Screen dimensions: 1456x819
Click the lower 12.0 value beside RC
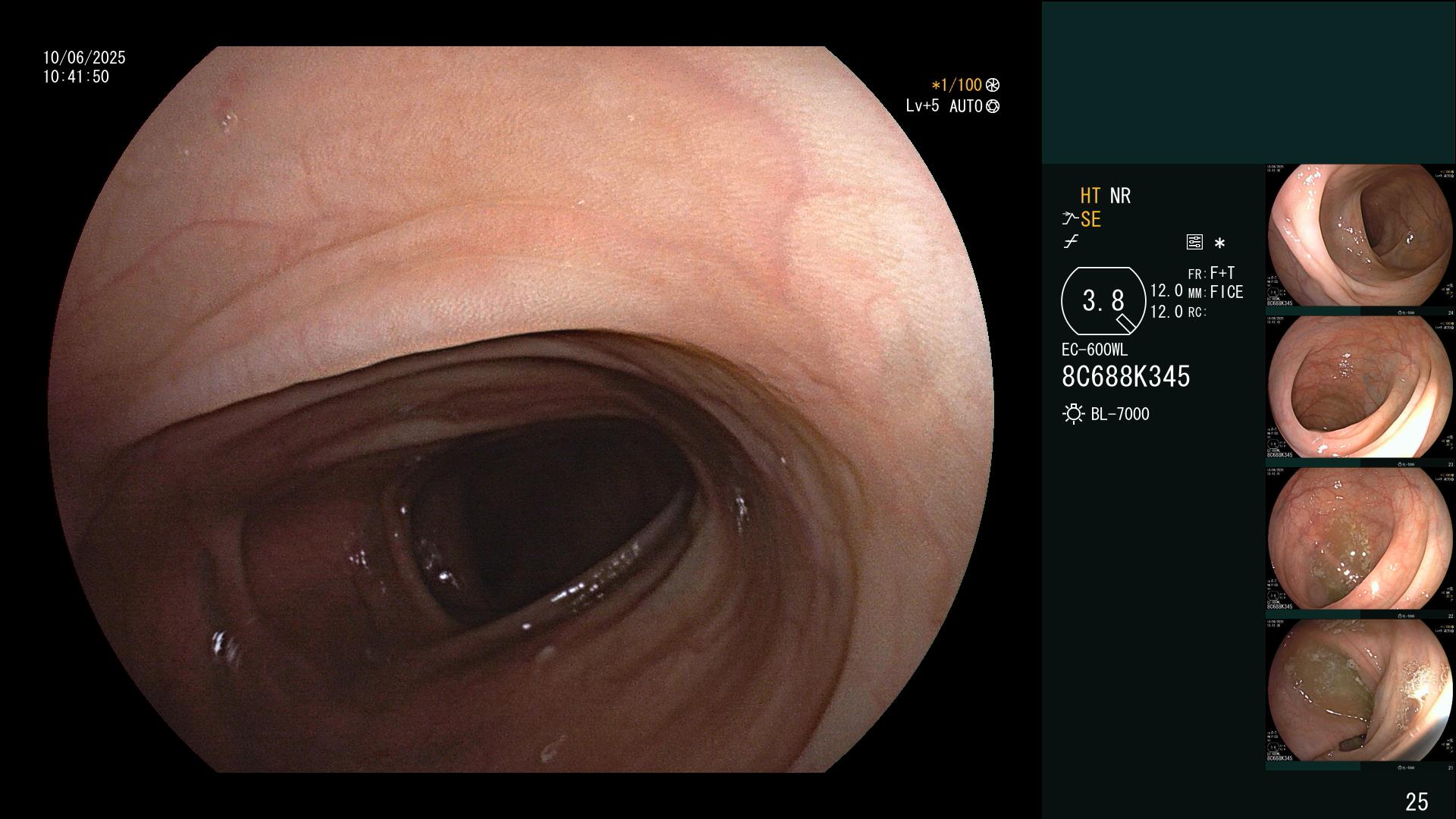(x=1166, y=312)
